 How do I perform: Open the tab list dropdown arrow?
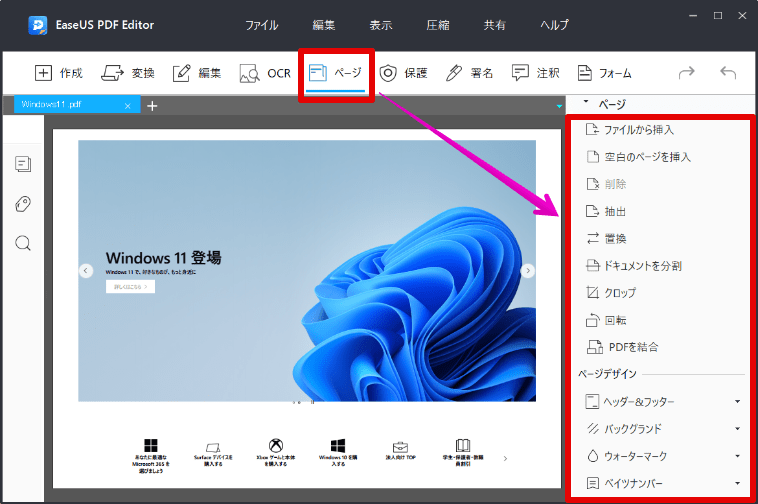click(x=559, y=106)
